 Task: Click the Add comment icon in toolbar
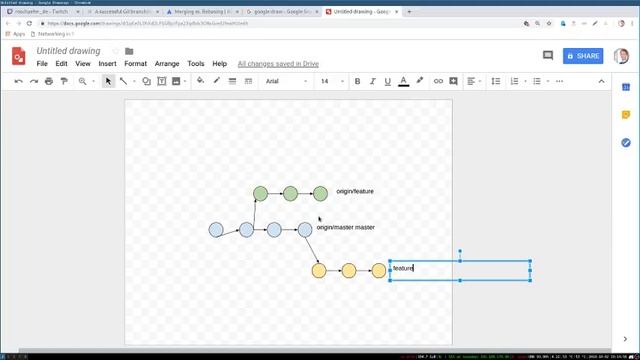pos(453,81)
